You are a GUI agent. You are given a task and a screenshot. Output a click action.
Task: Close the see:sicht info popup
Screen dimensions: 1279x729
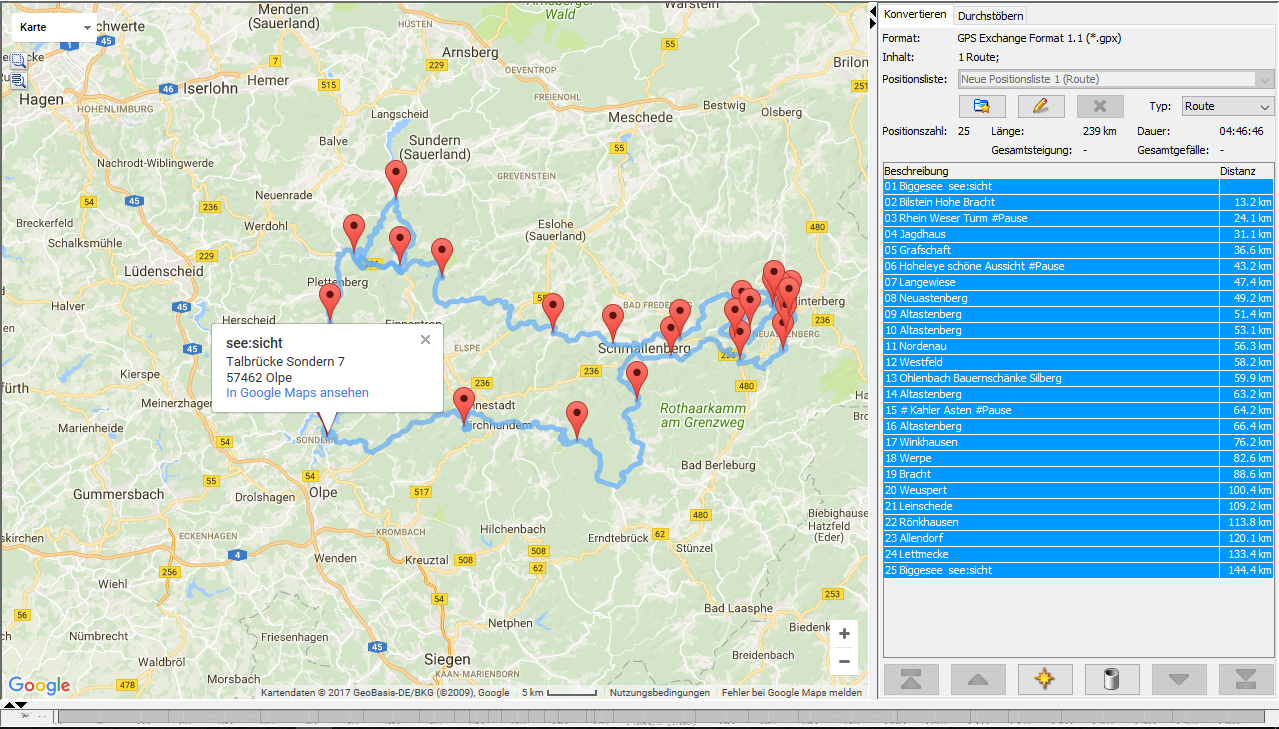[425, 340]
